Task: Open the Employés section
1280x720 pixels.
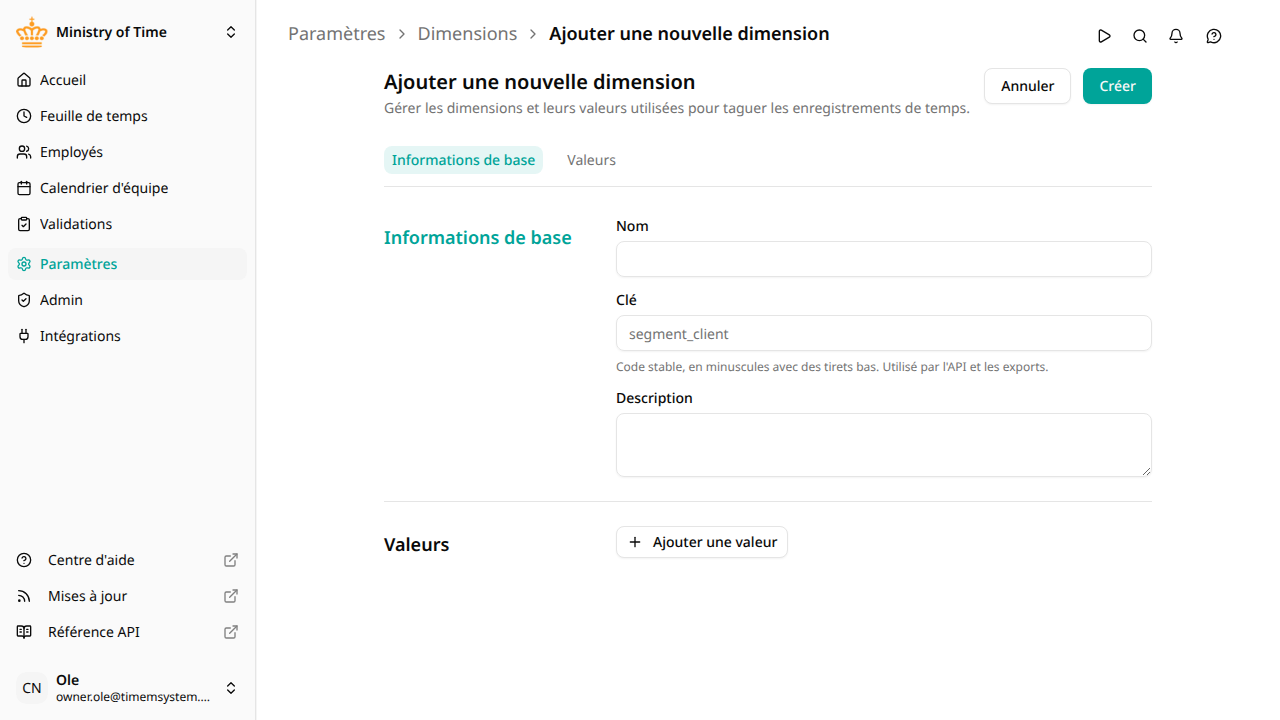Action: click(x=127, y=152)
